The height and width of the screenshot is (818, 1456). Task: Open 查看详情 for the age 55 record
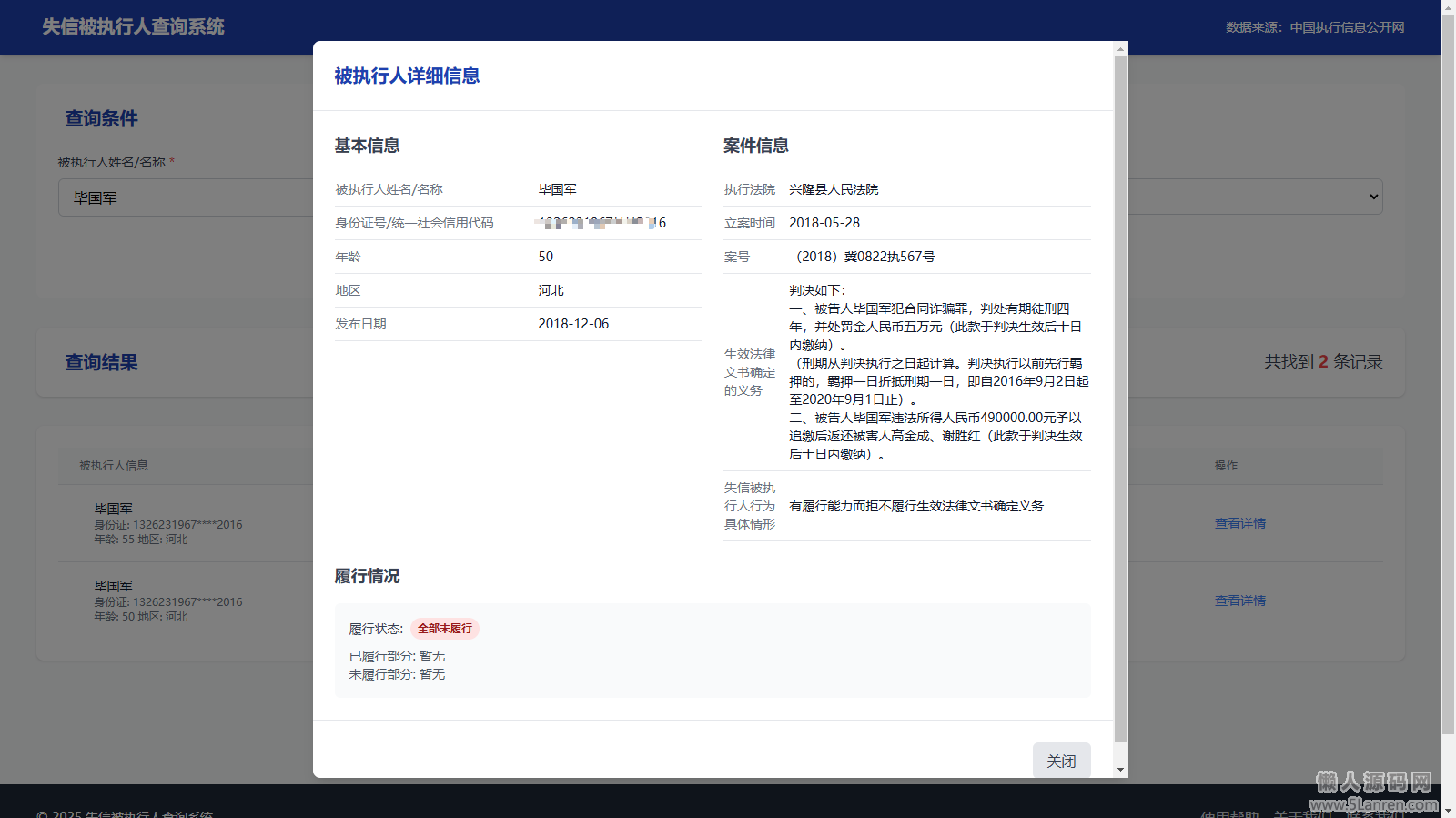pos(1239,523)
